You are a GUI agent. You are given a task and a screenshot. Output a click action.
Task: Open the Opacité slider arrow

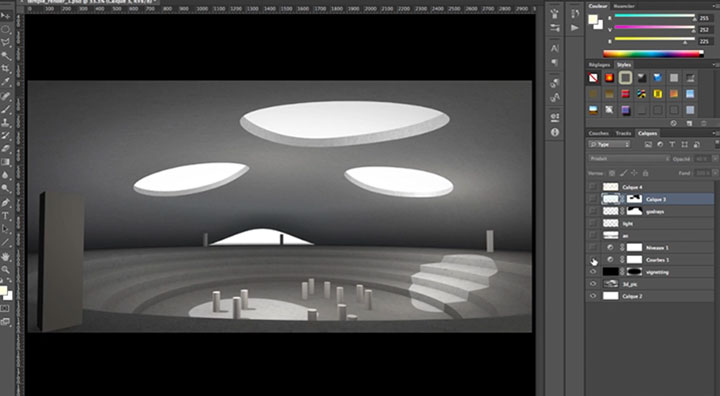tap(715, 158)
